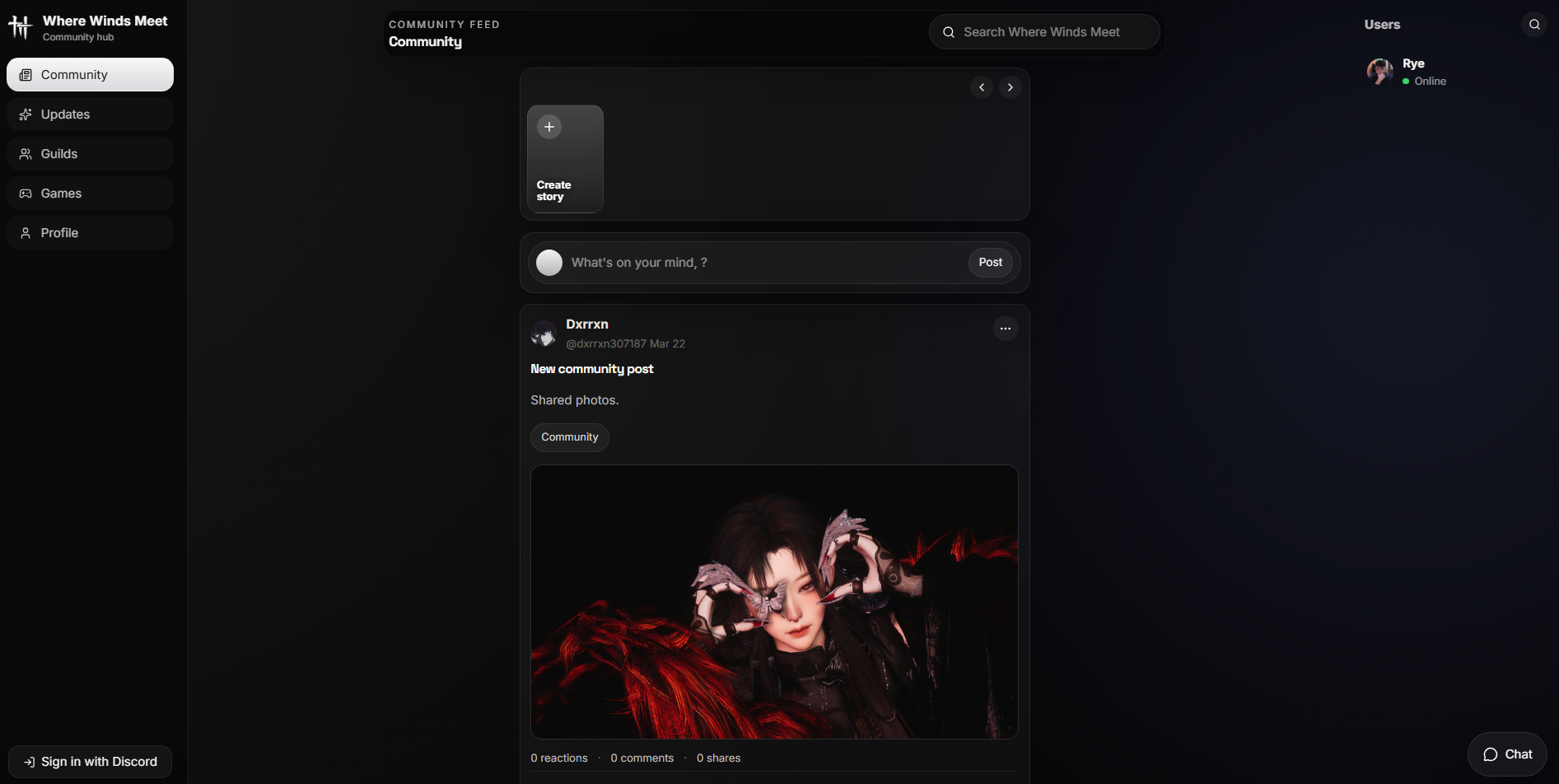
Task: Click the Where Winds Meet logo icon
Action: [x=20, y=27]
